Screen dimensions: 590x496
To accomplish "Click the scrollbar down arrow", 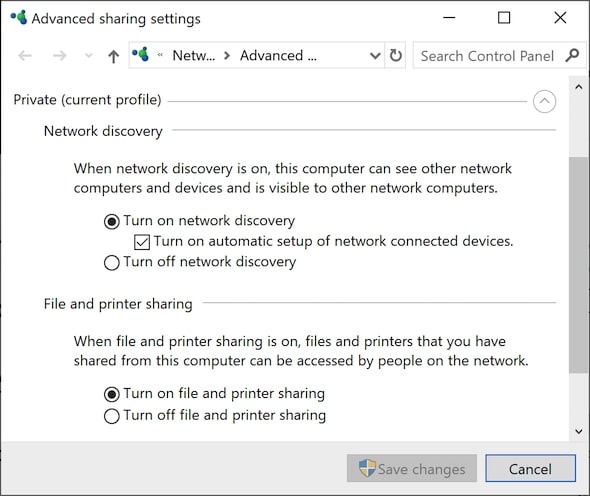I will (x=579, y=432).
